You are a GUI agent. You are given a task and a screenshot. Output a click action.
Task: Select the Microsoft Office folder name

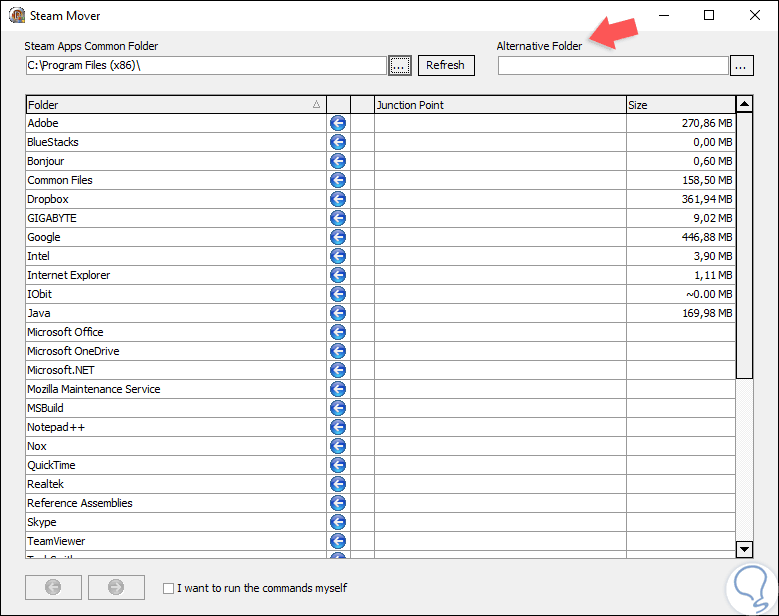click(65, 332)
